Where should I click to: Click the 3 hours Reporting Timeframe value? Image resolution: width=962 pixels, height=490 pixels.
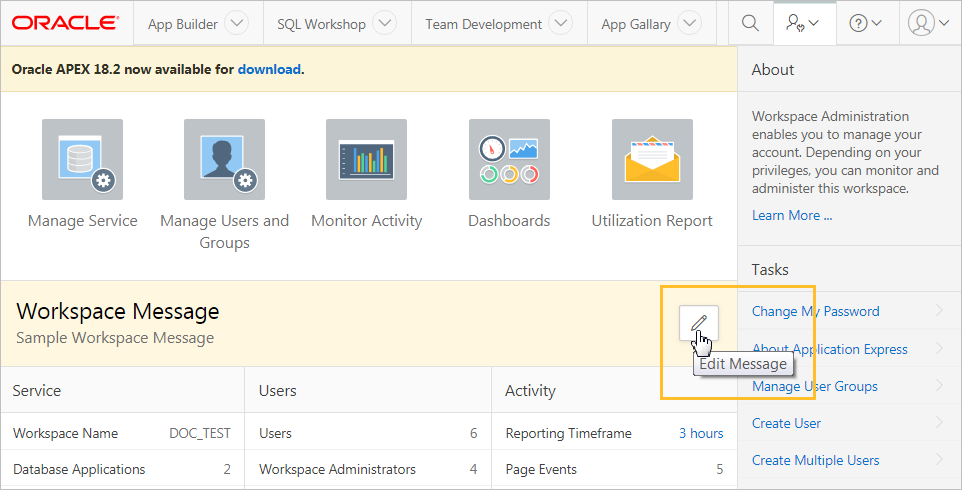pyautogui.click(x=700, y=433)
